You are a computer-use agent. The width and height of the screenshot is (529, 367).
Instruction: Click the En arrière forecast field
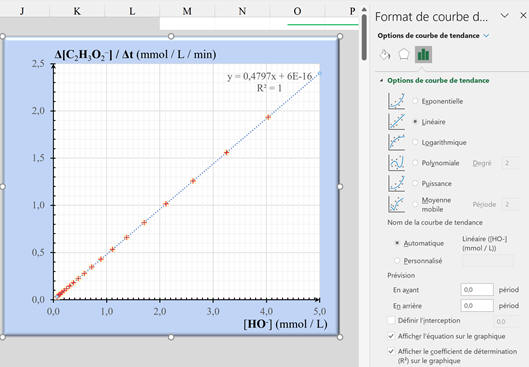(477, 306)
